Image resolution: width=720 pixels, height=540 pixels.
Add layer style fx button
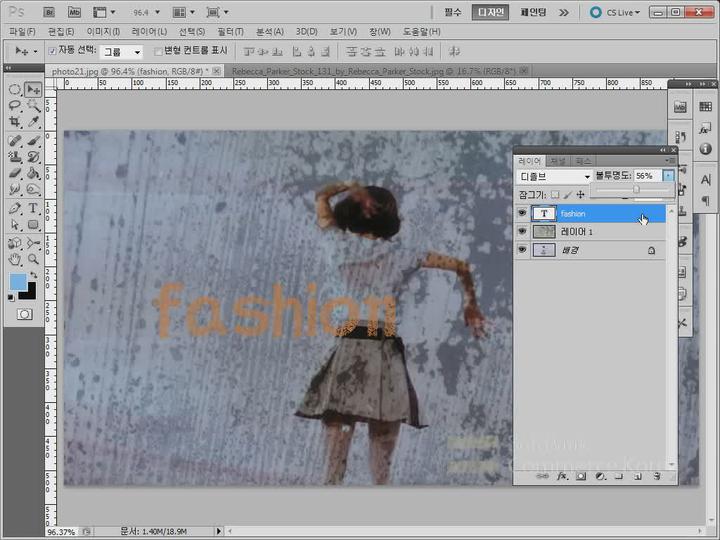(562, 476)
